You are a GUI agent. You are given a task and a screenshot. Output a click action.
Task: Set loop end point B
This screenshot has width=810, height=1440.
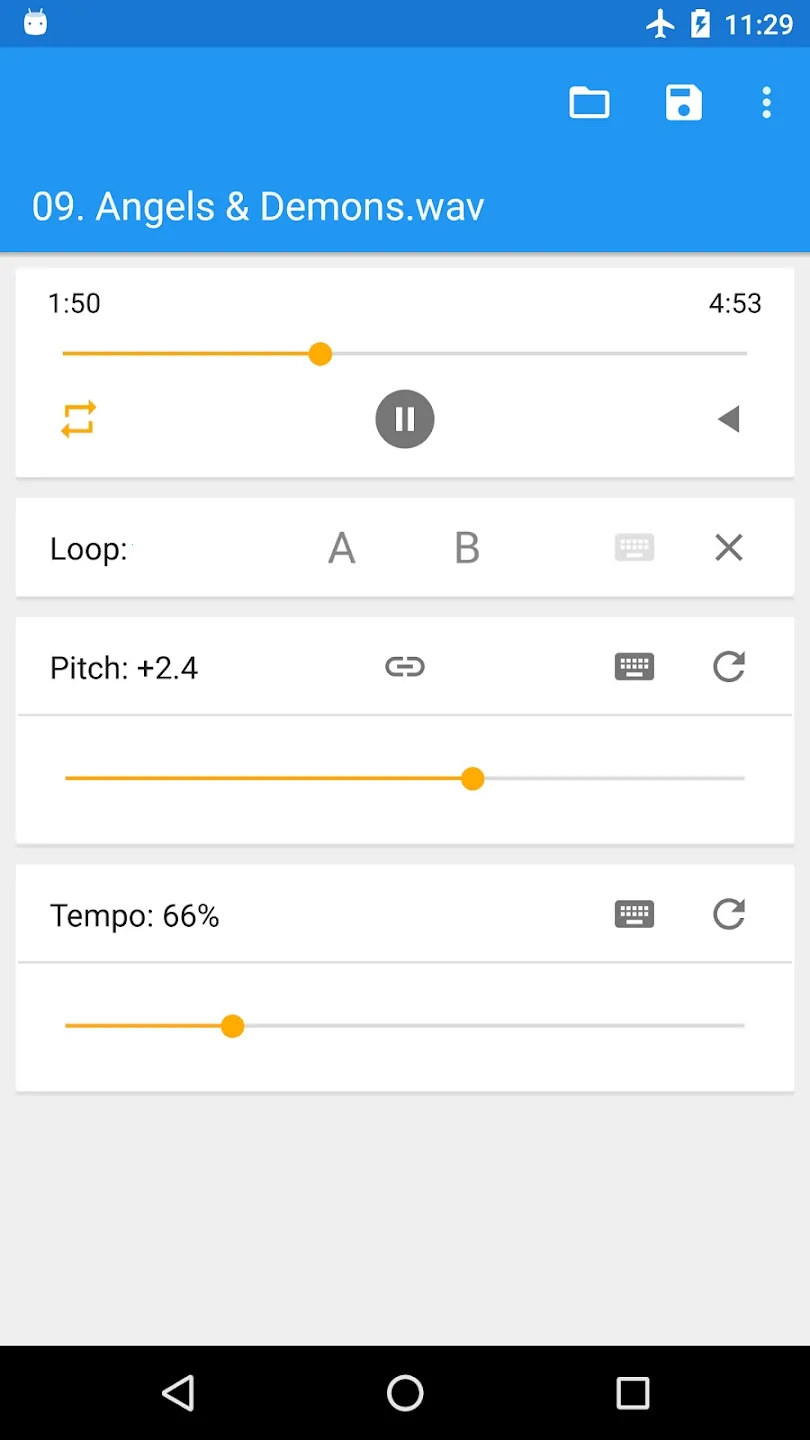(x=467, y=548)
